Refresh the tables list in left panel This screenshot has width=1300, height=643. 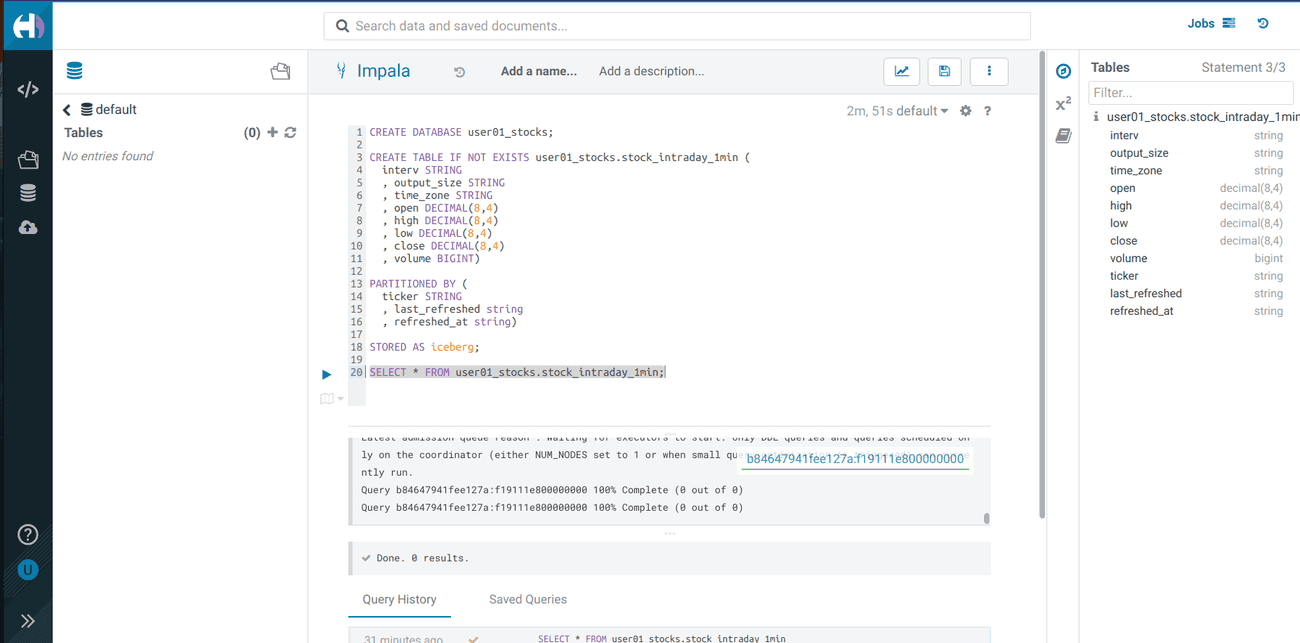(x=290, y=132)
